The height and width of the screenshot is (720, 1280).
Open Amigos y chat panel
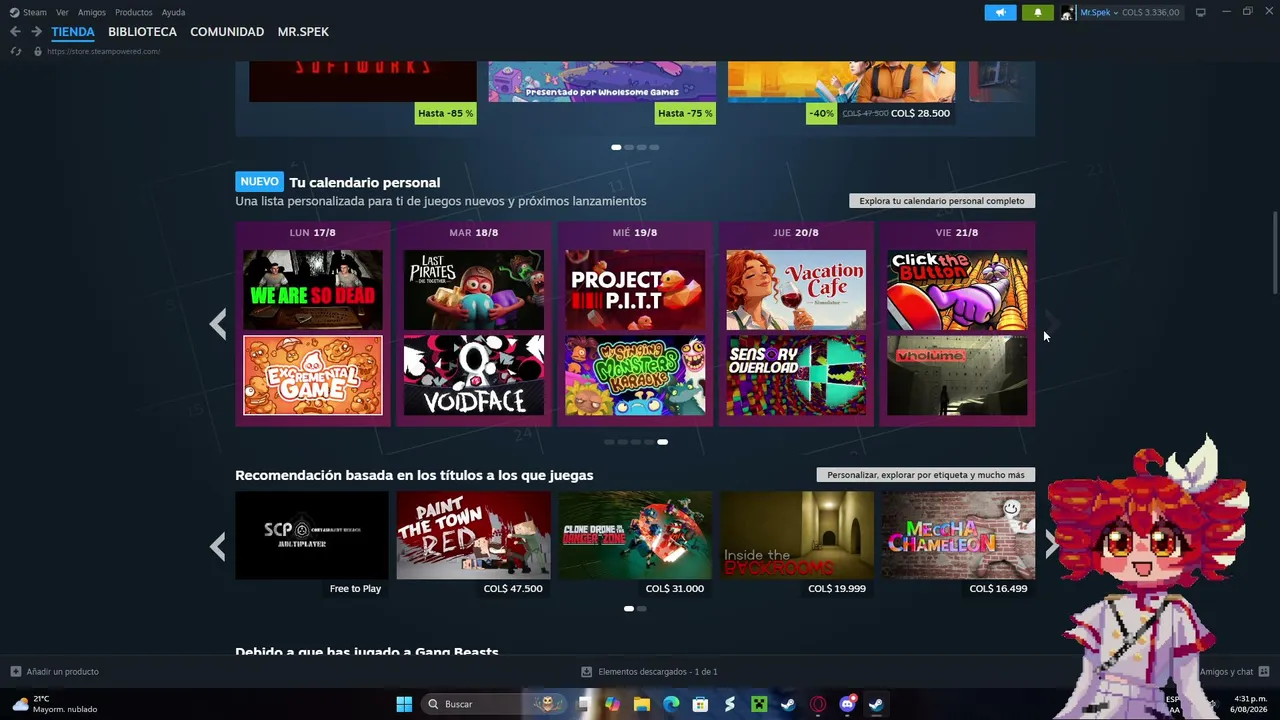pos(1226,672)
